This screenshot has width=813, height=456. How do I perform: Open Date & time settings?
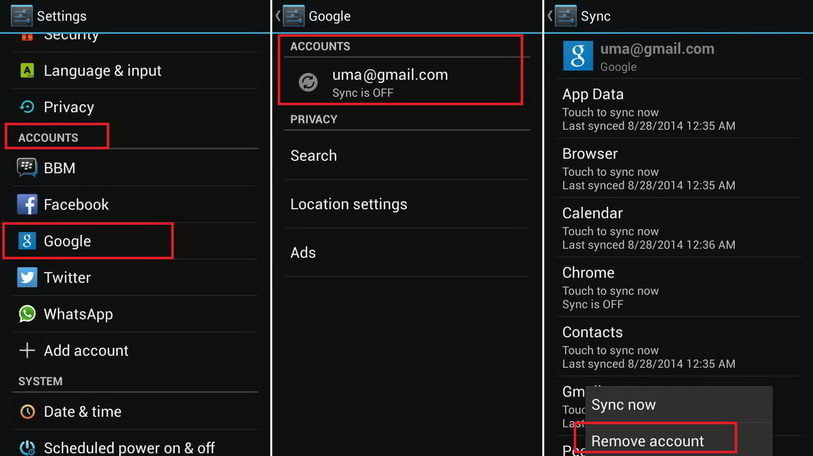point(135,411)
